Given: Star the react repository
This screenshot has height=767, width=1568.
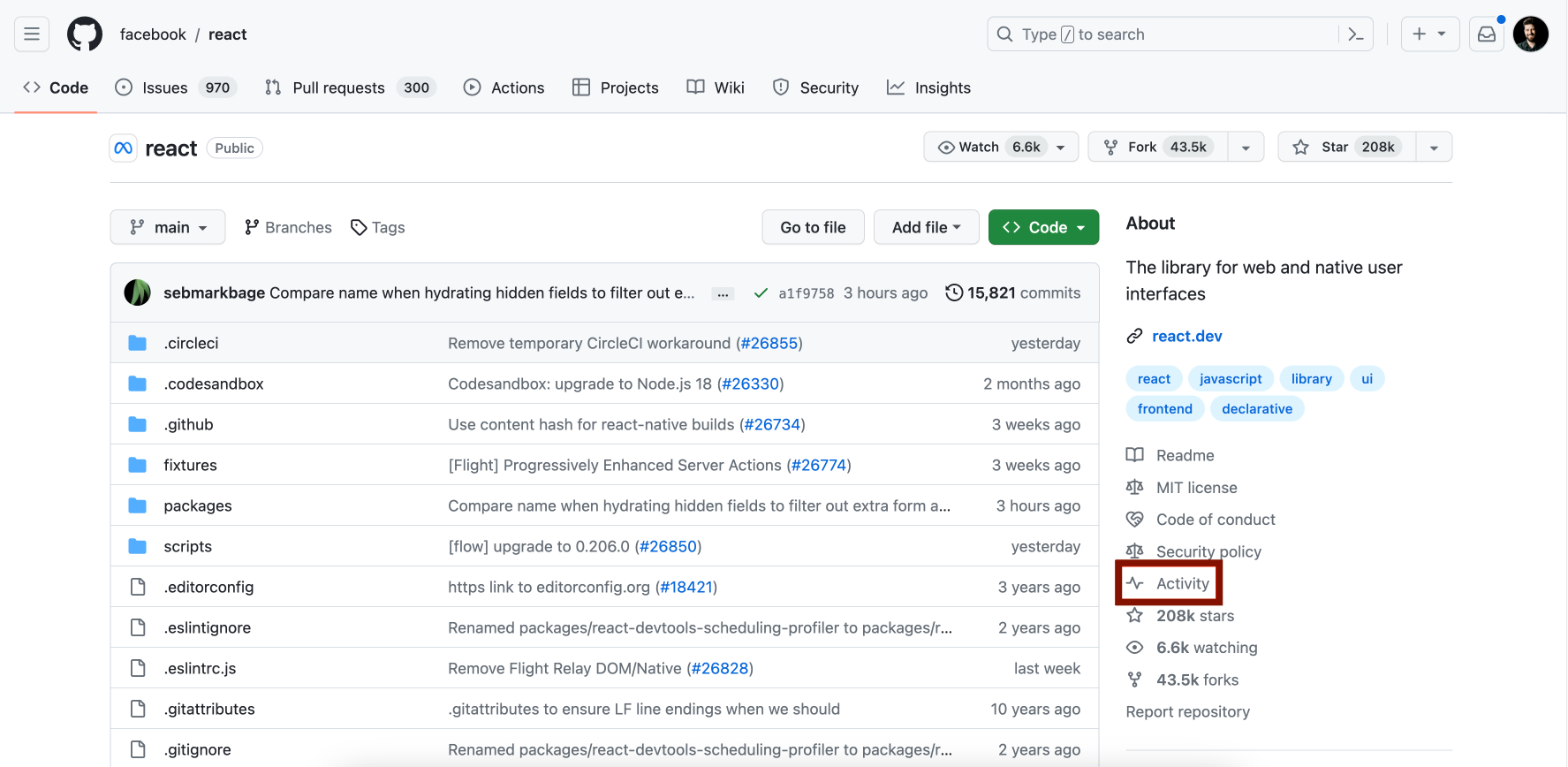Looking at the screenshot, I should coord(1346,147).
